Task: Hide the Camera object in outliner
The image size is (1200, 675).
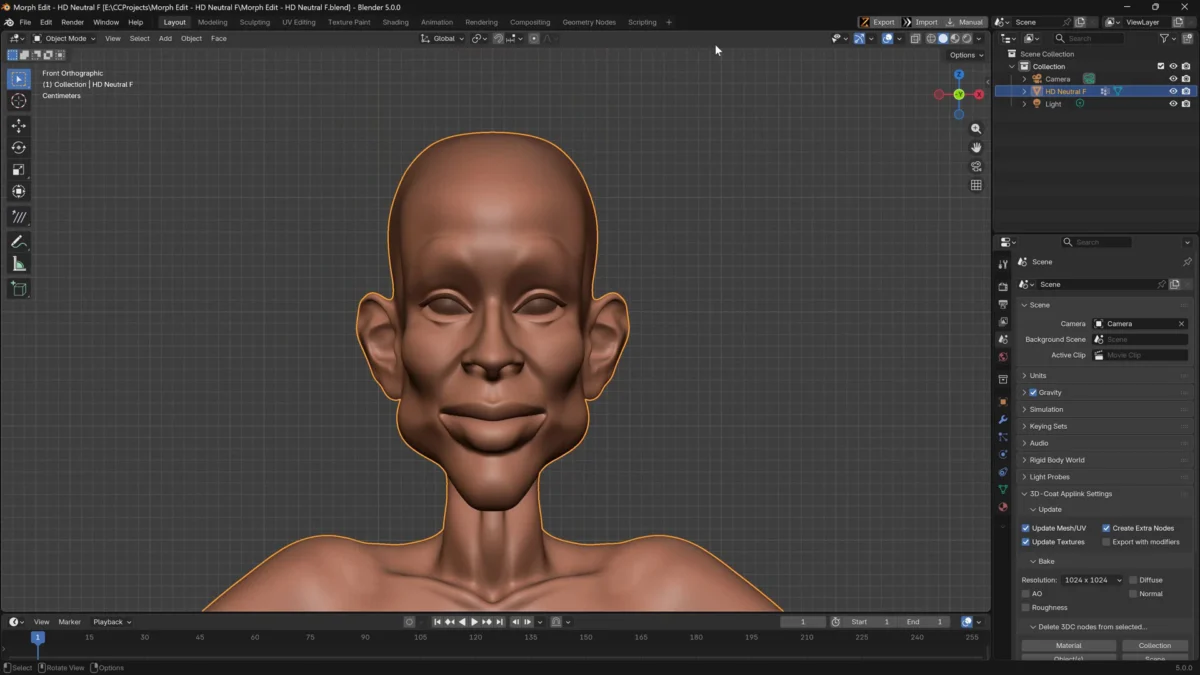Action: pyautogui.click(x=1173, y=79)
